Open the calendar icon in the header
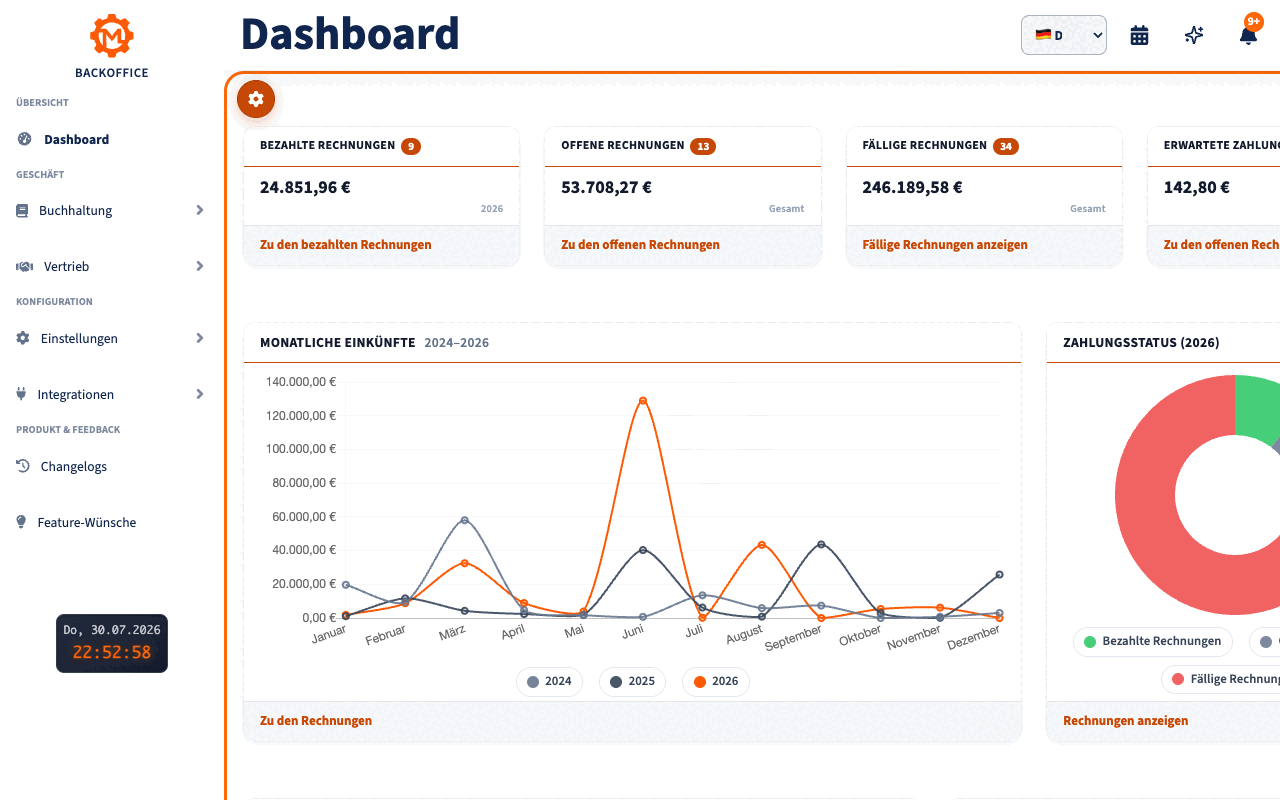The height and width of the screenshot is (800, 1280). (1139, 35)
